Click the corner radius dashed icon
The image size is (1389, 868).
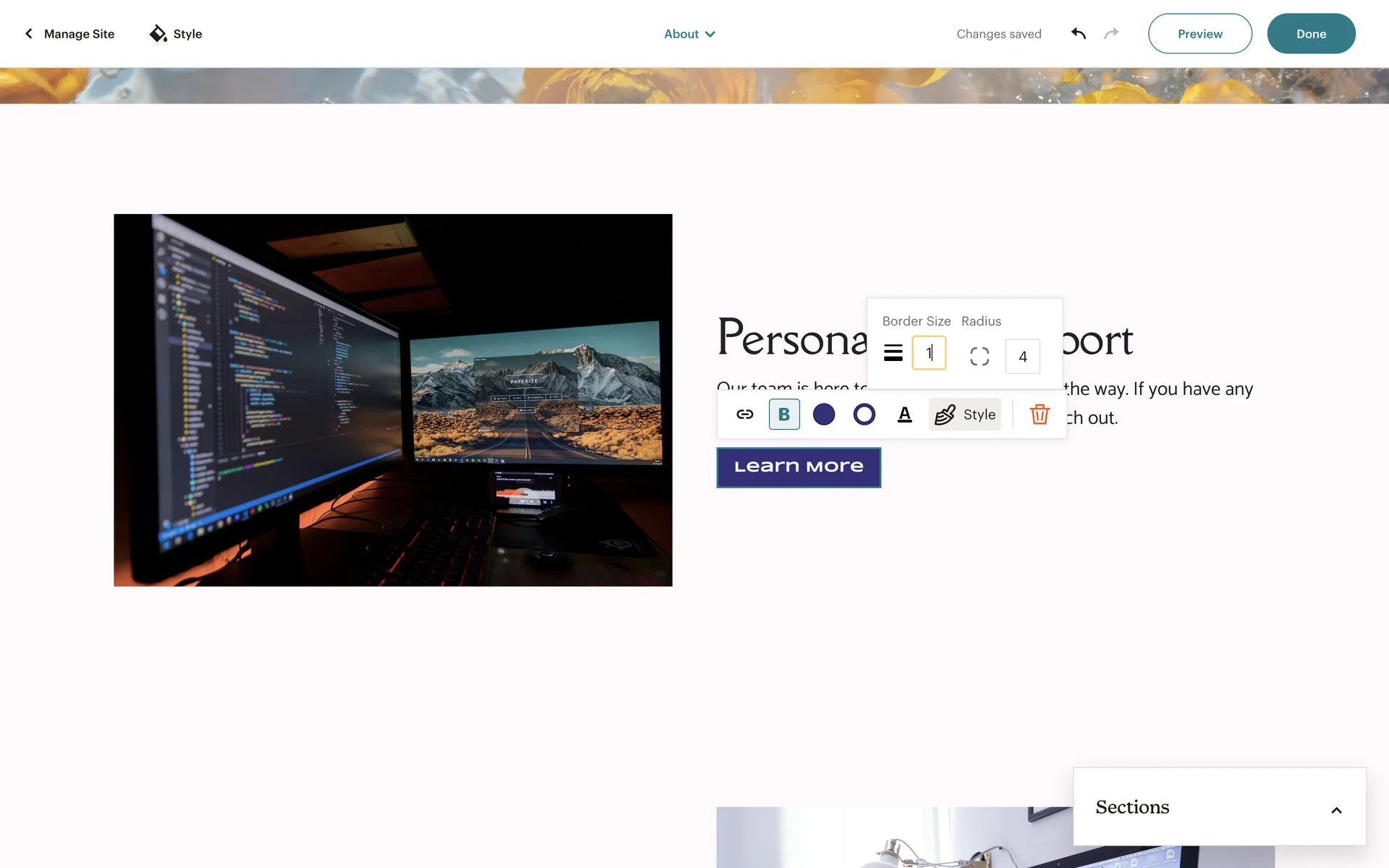(x=980, y=356)
